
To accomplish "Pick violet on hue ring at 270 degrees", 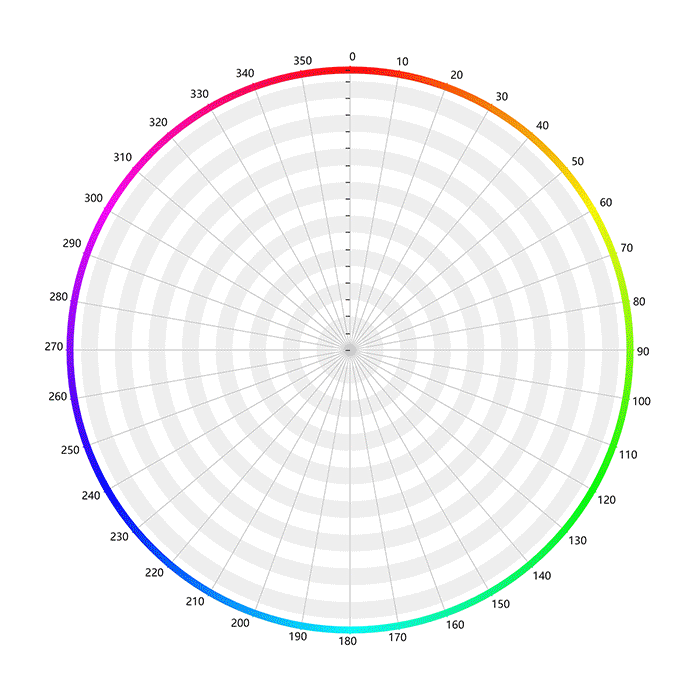I will (x=70, y=350).
